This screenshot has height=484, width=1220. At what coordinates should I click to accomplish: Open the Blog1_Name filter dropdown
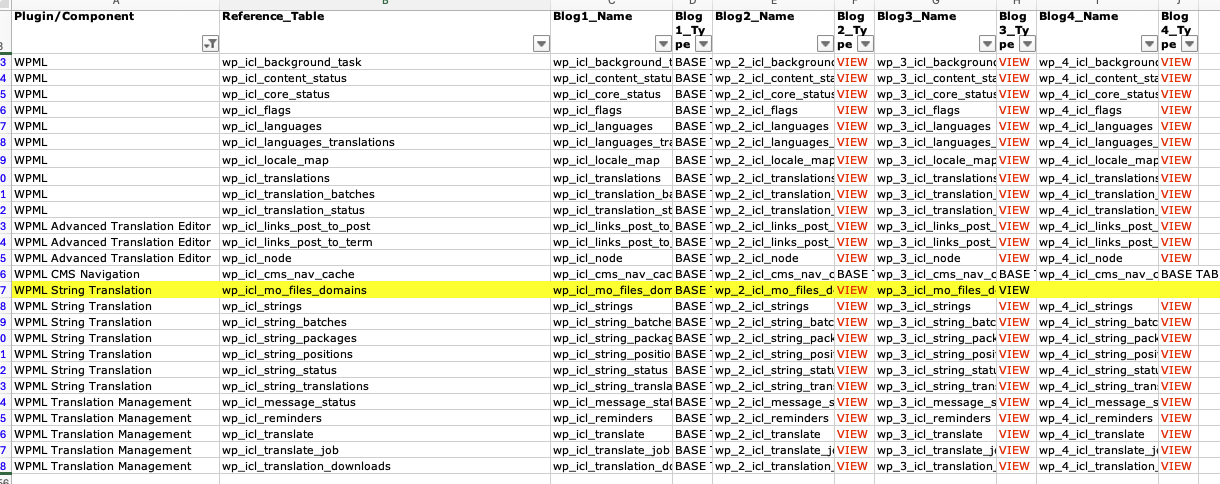coord(663,44)
